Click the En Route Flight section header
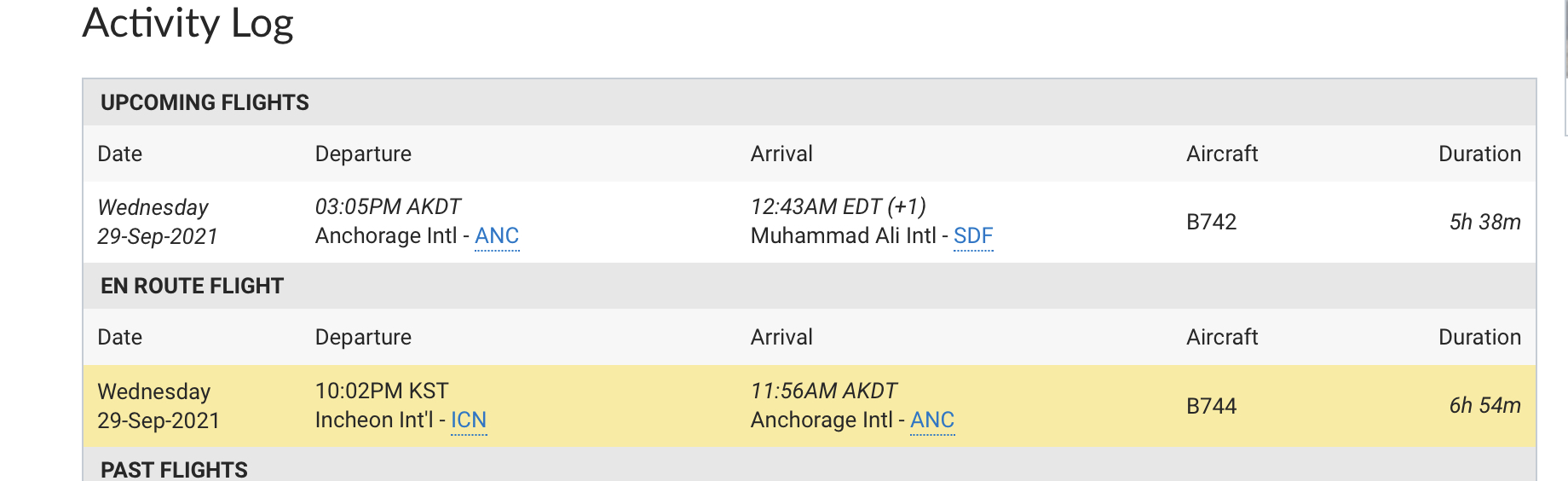Screen dimensions: 1568x481 pos(192,286)
